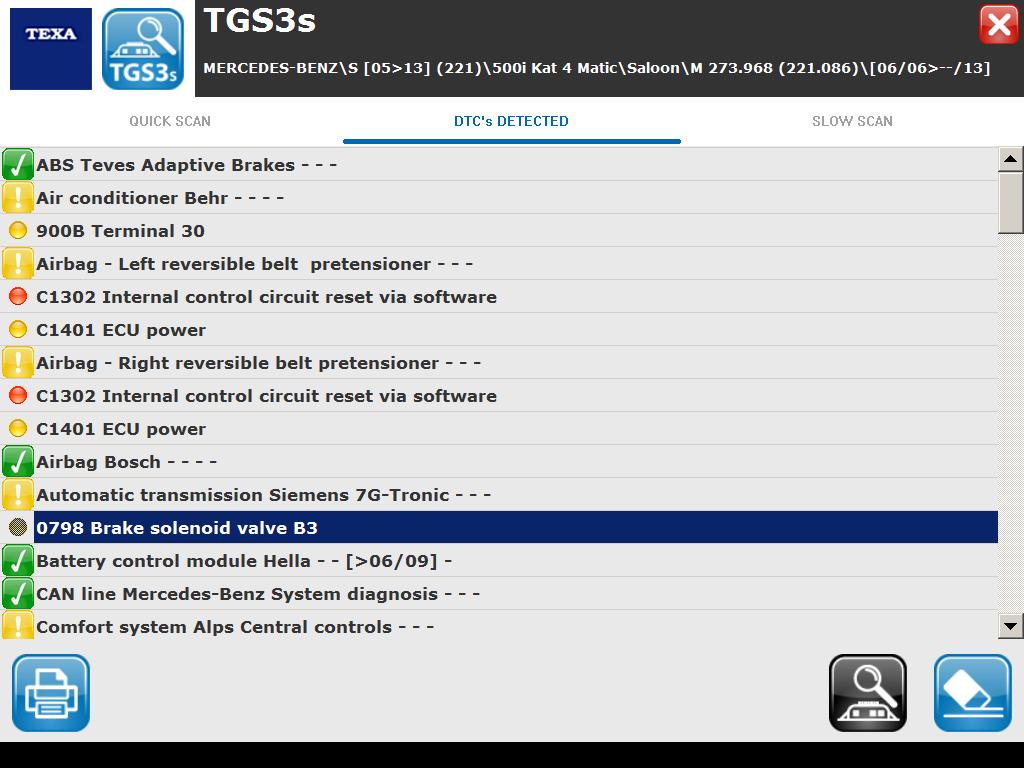Image resolution: width=1024 pixels, height=768 pixels.
Task: Open the SLOW SCAN tab
Action: pyautogui.click(x=852, y=121)
